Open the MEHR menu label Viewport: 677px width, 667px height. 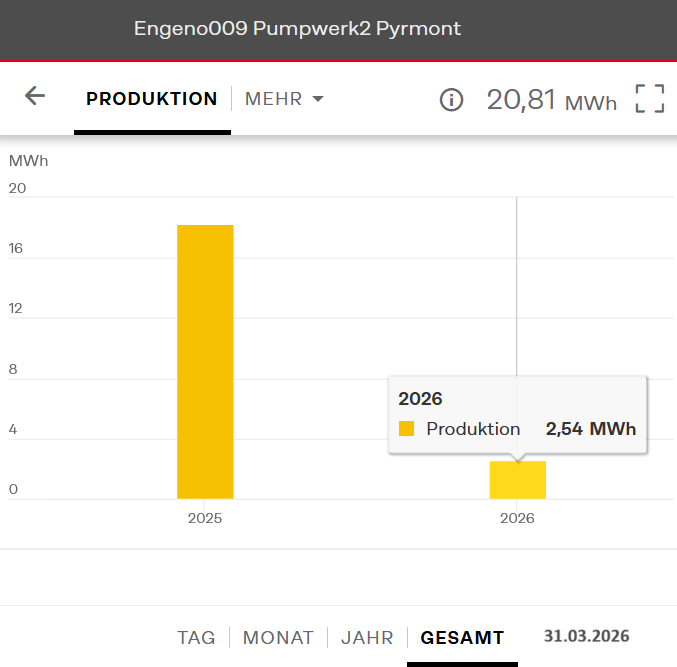tap(273, 99)
